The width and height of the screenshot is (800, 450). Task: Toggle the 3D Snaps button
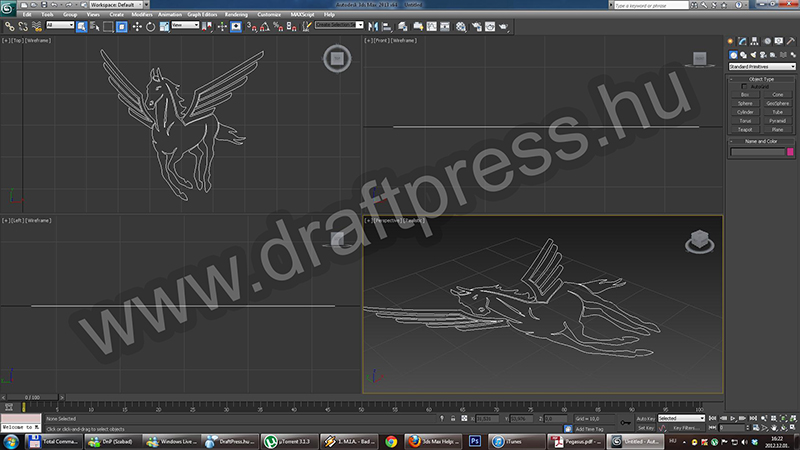tap(252, 27)
